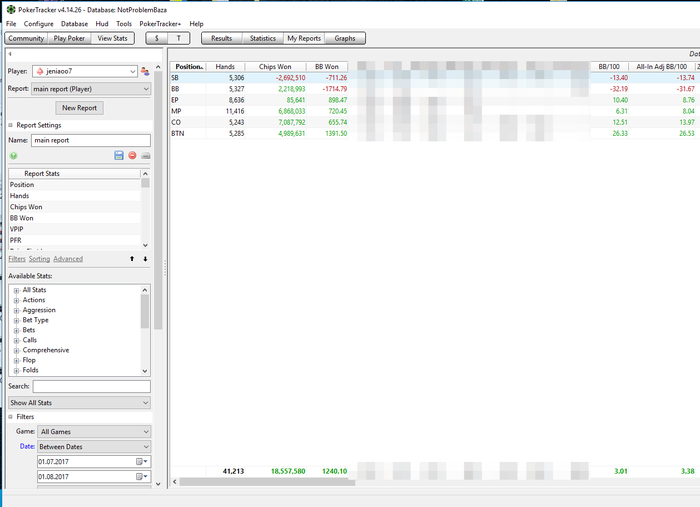The width and height of the screenshot is (700, 507).
Task: Sort by the Chips Won column header
Action: click(x=275, y=66)
